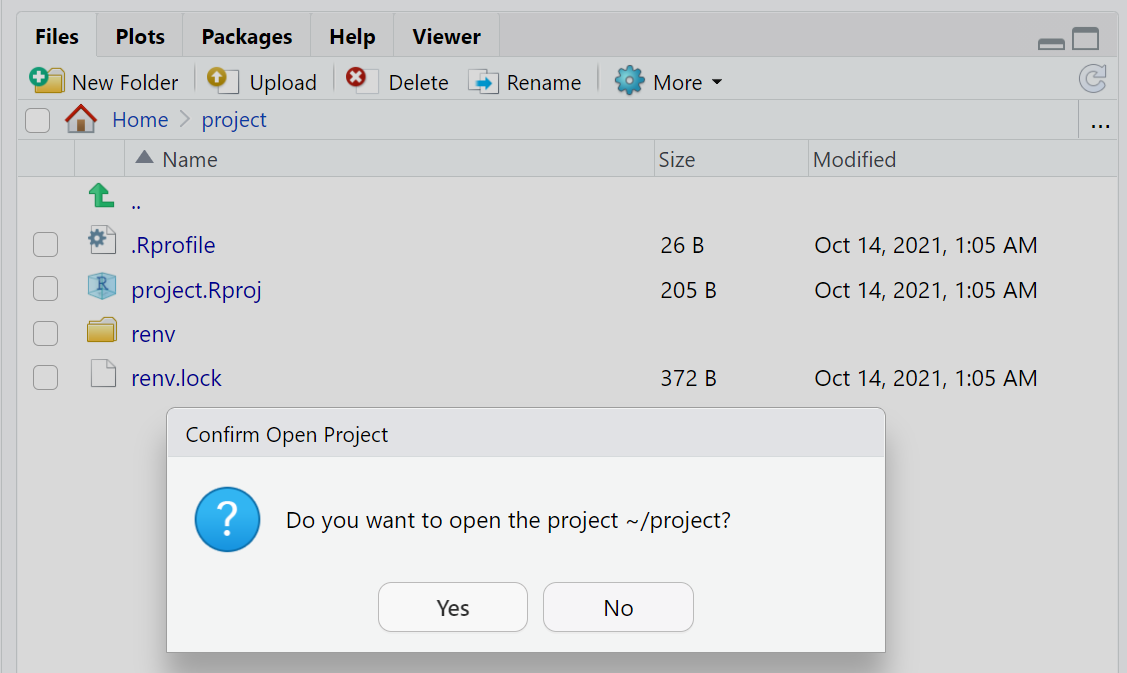The height and width of the screenshot is (673, 1127).
Task: Open the Packages tab
Action: 246,37
